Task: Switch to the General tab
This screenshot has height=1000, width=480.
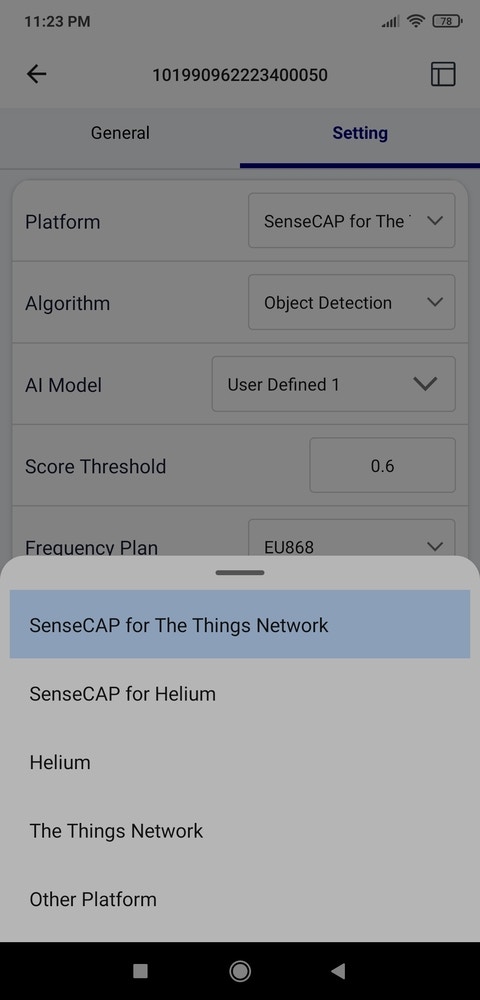Action: [120, 133]
